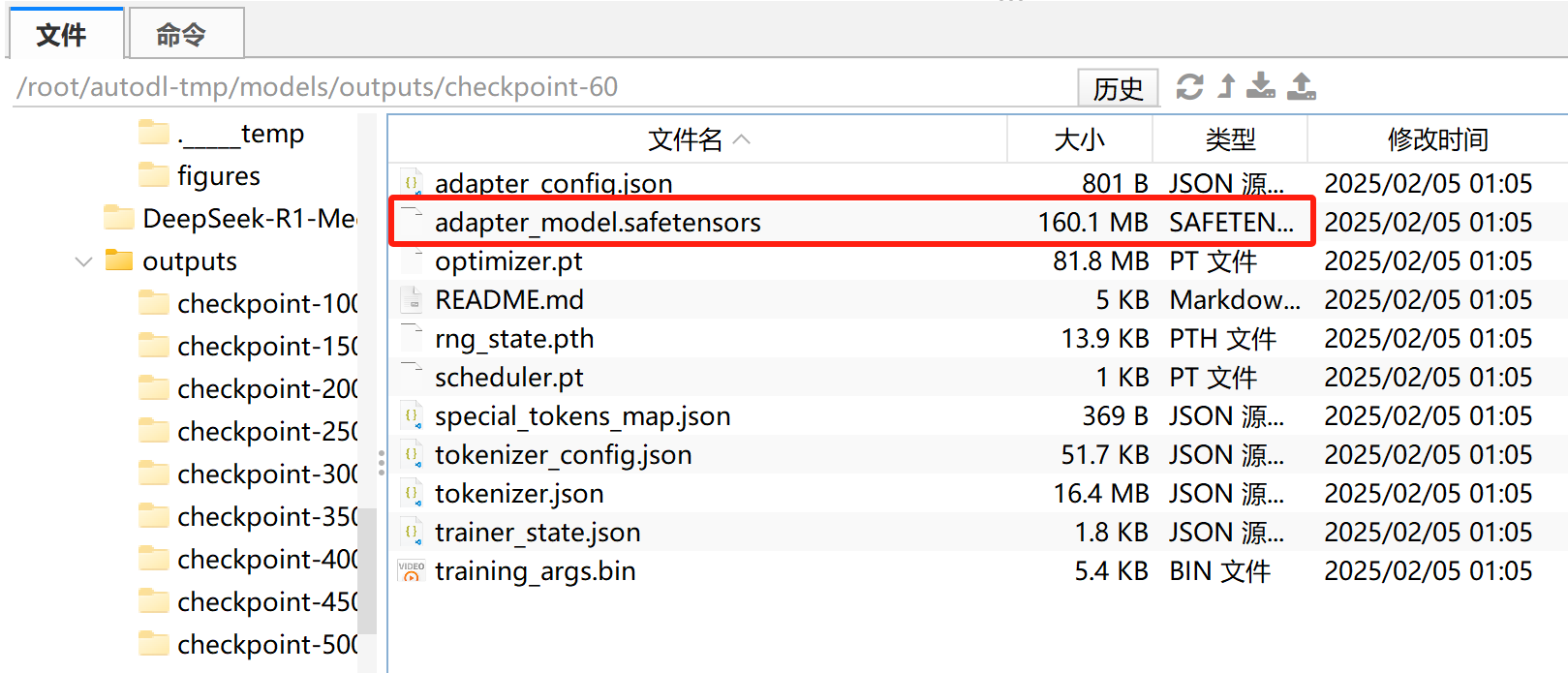Screen dimensions: 1568x673
Task: Select file optimizer.pt
Action: click(509, 261)
